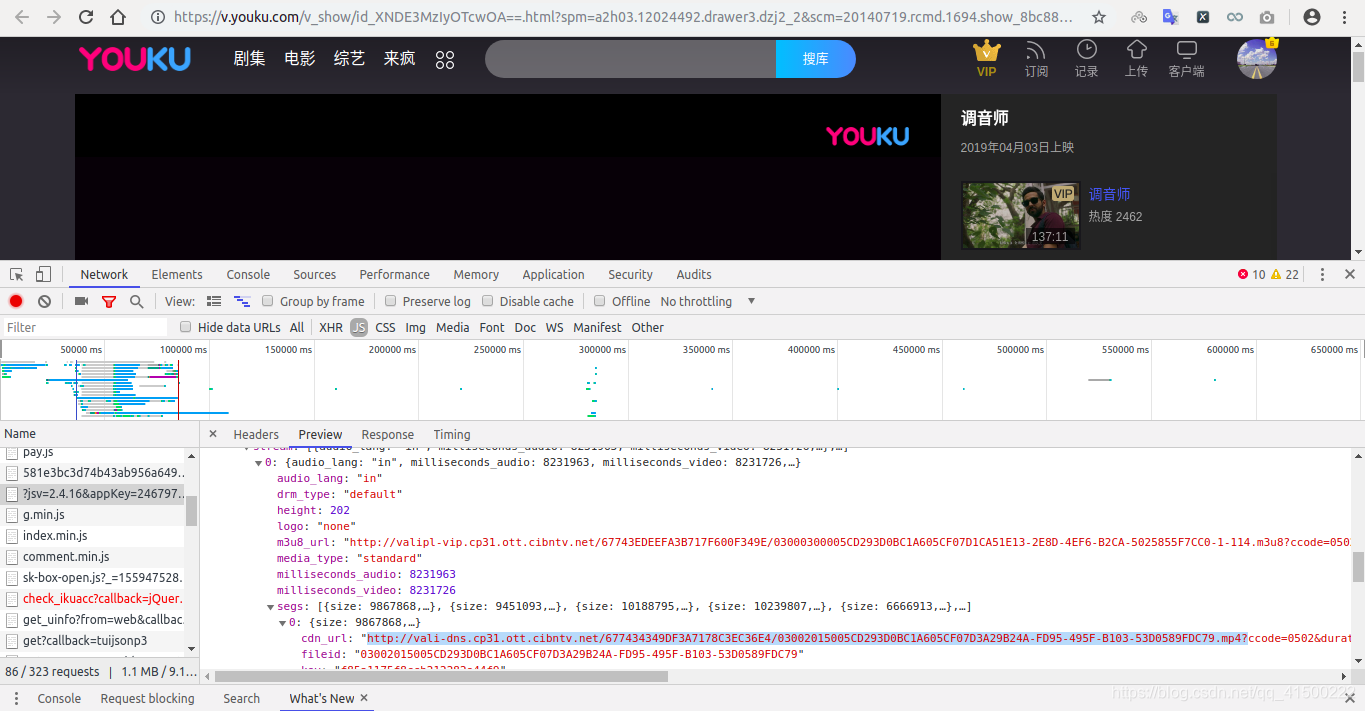Click the browser forward arrow
Screen dimensions: 1365x711
coord(54,17)
